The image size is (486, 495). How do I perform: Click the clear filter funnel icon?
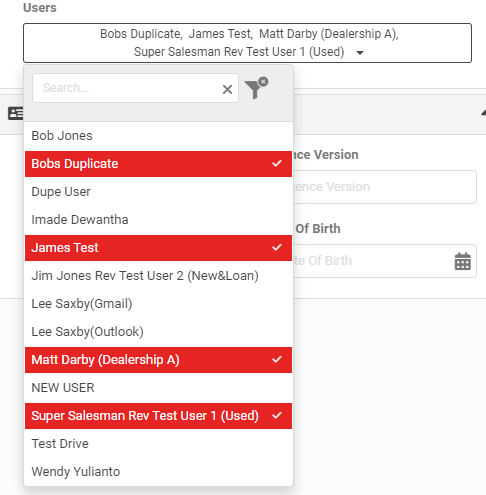(256, 88)
